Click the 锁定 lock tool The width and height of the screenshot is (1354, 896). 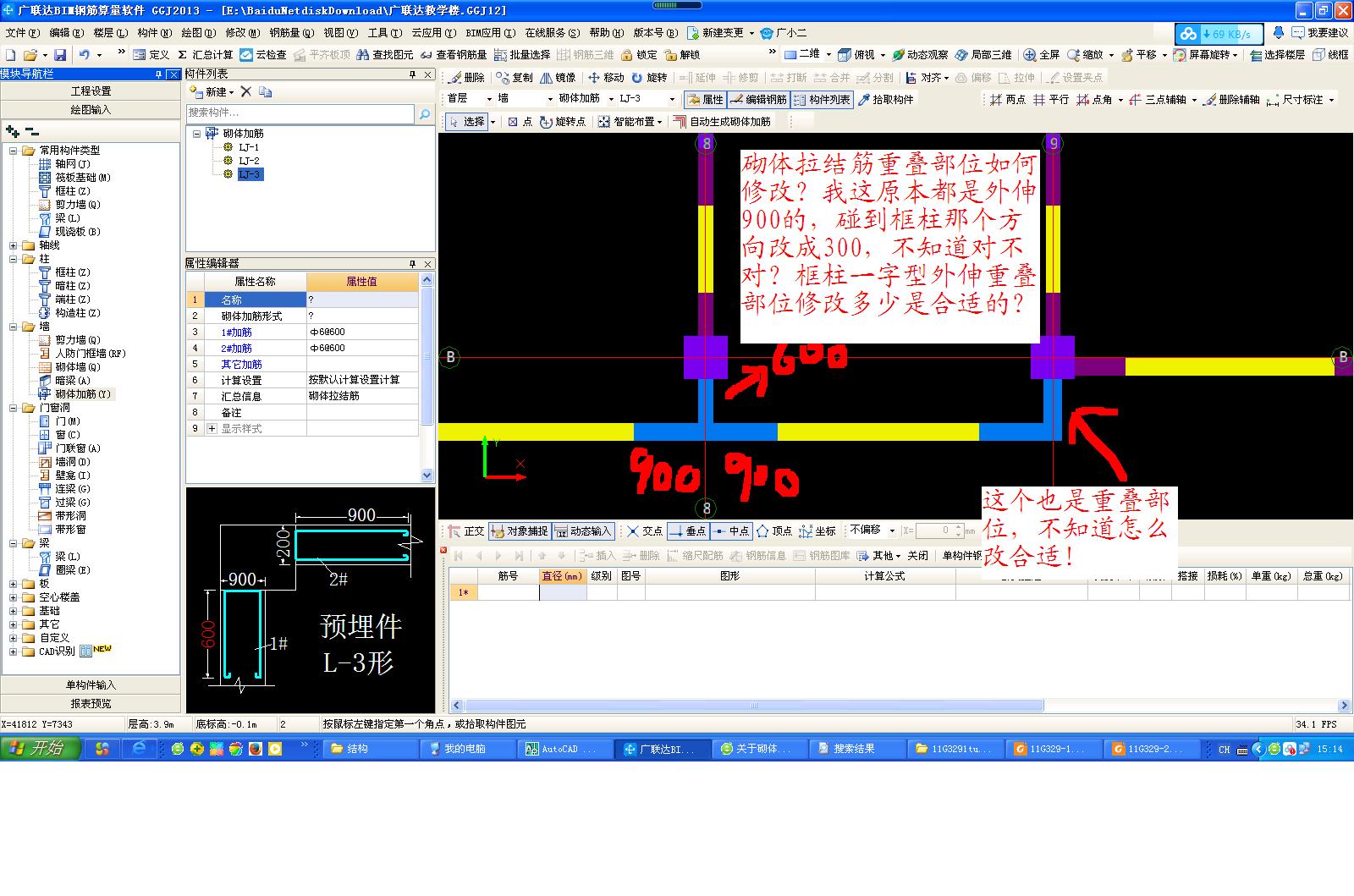(639, 54)
